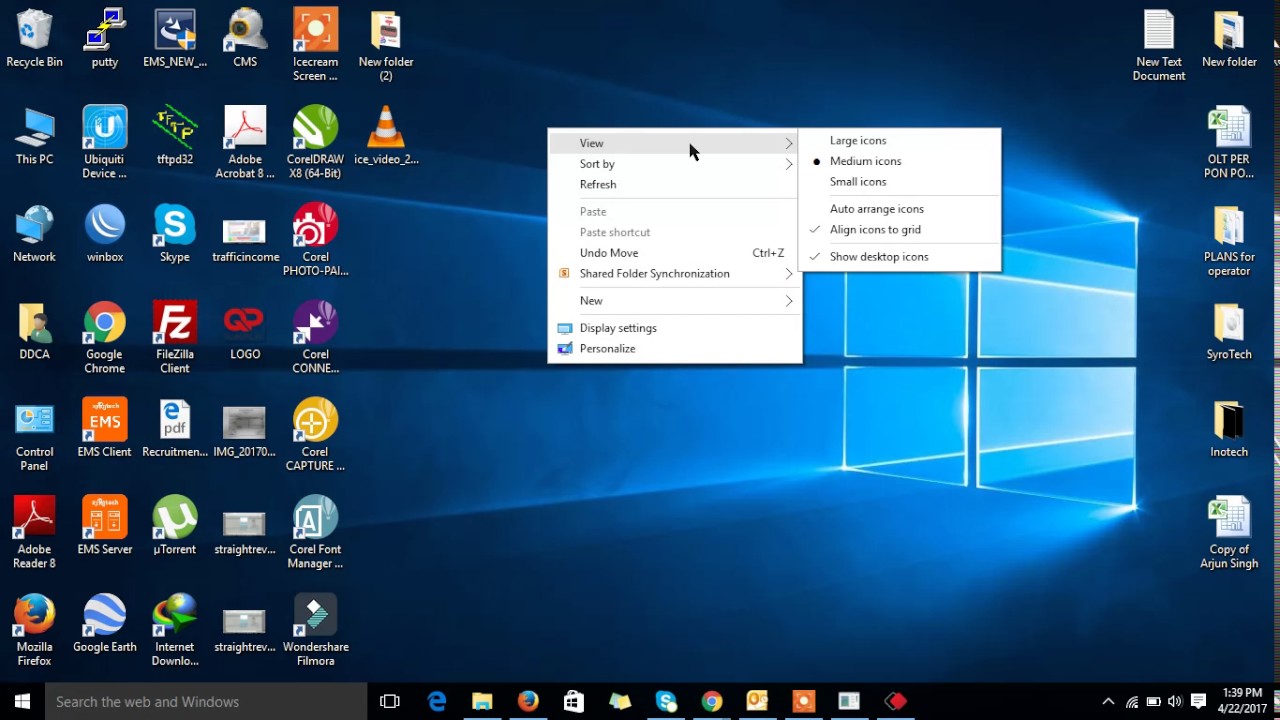Select the ice_video VLC file icon

coord(386,136)
